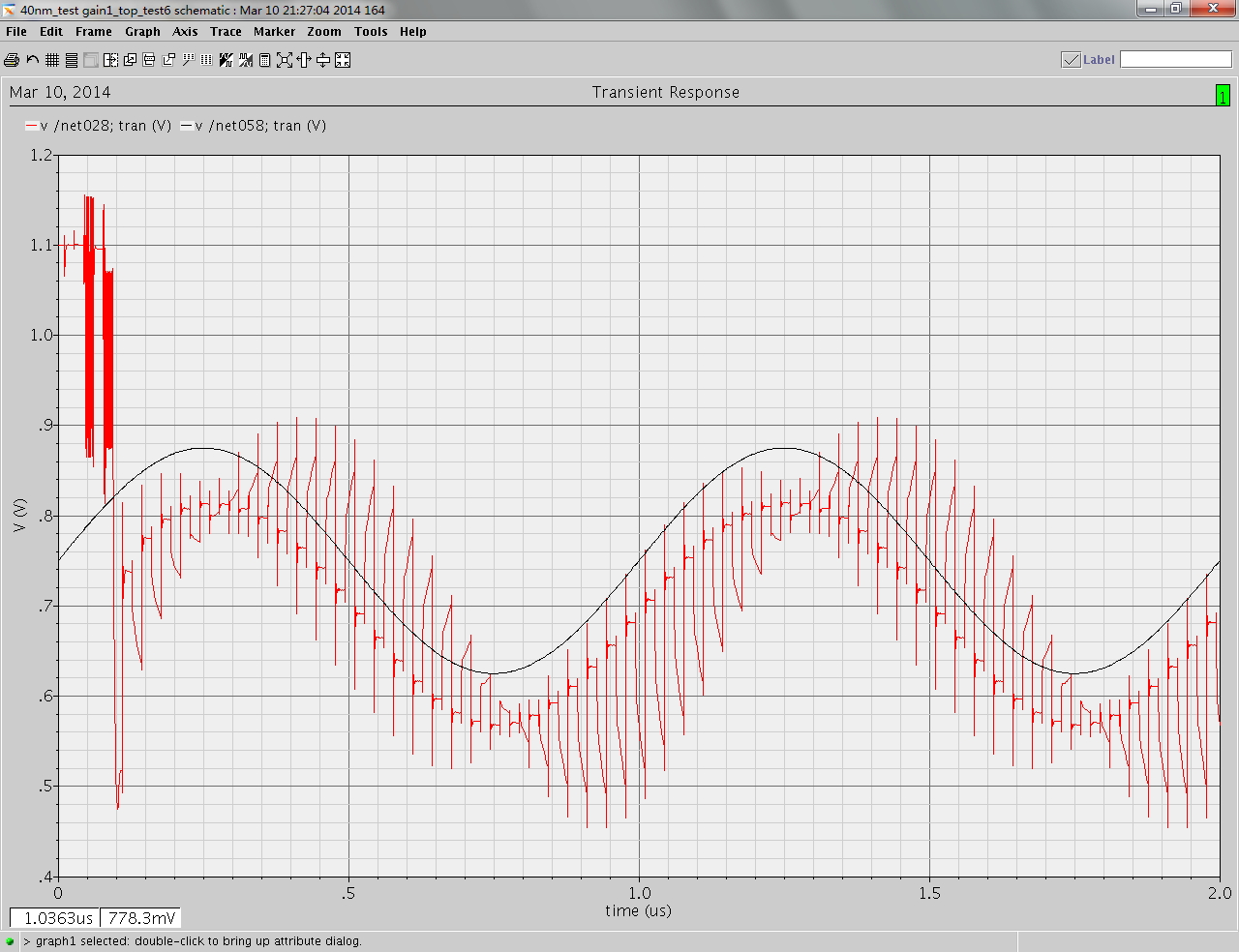Click the 'Mar 10, 2014' date text
The width and height of the screenshot is (1239, 952).
click(60, 93)
